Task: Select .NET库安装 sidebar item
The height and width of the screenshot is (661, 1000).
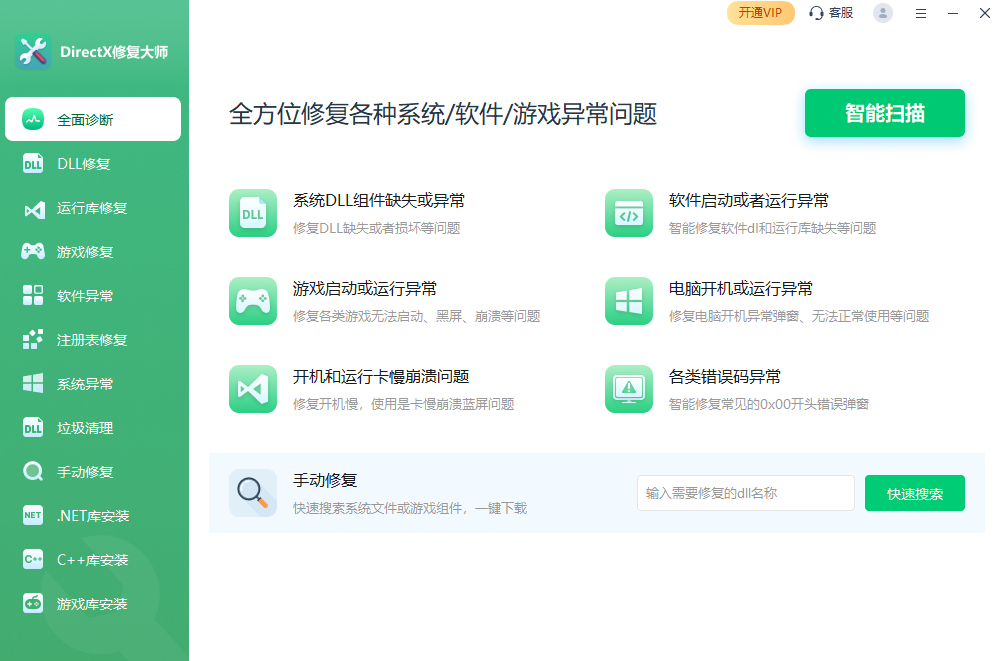Action: click(93, 516)
